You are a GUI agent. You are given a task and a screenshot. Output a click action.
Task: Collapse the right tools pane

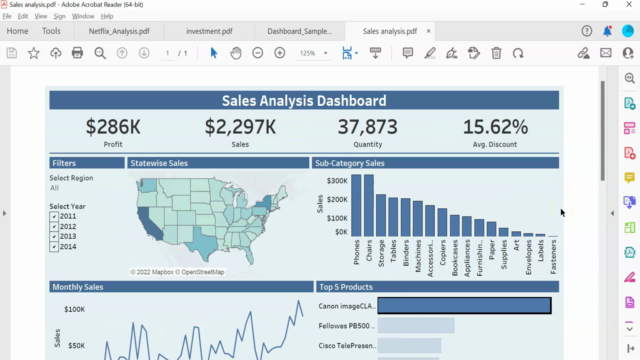click(612, 213)
